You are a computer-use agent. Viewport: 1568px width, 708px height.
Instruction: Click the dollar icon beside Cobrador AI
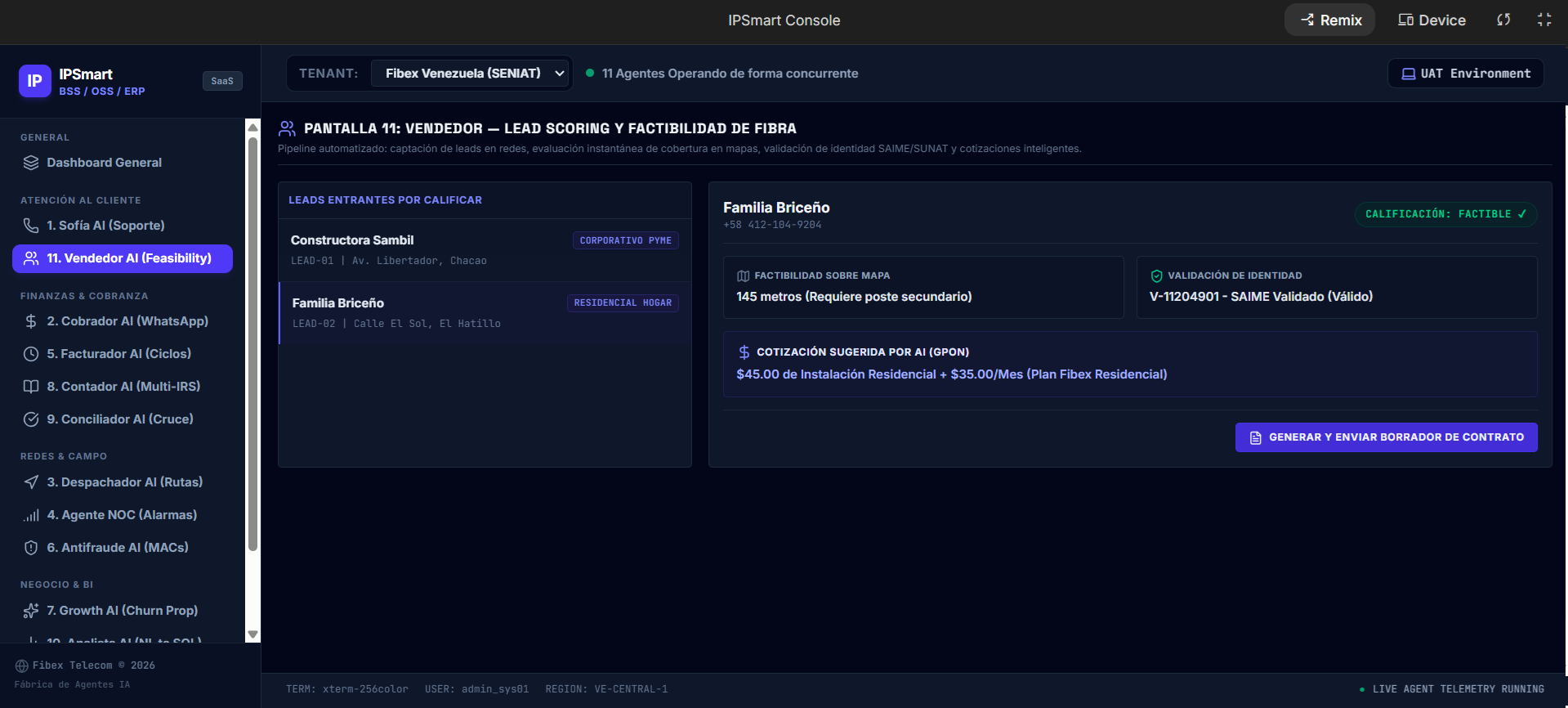click(x=31, y=321)
